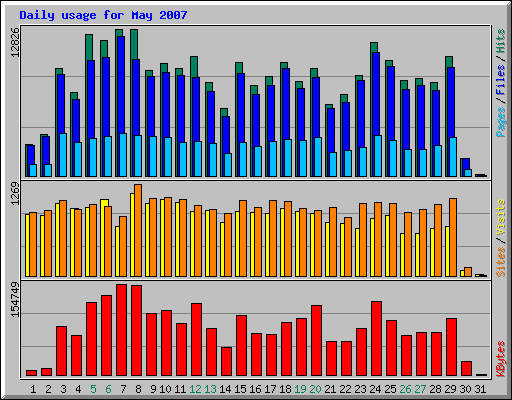Click day 15 on the x-axis
The height and width of the screenshot is (400, 512).
click(x=240, y=389)
